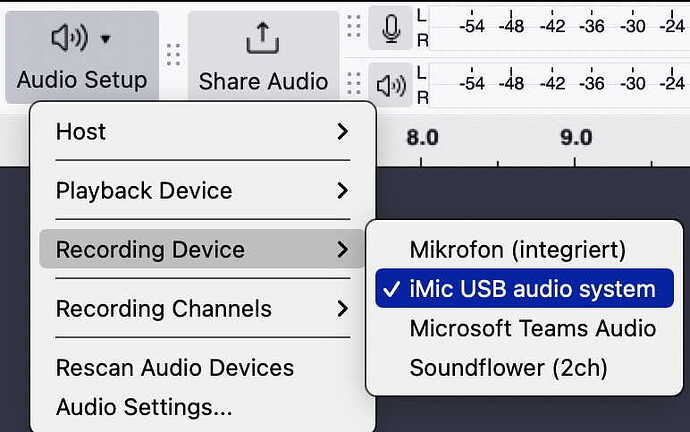Choose Rescan Audio Devices
The height and width of the screenshot is (432, 690).
(x=175, y=367)
